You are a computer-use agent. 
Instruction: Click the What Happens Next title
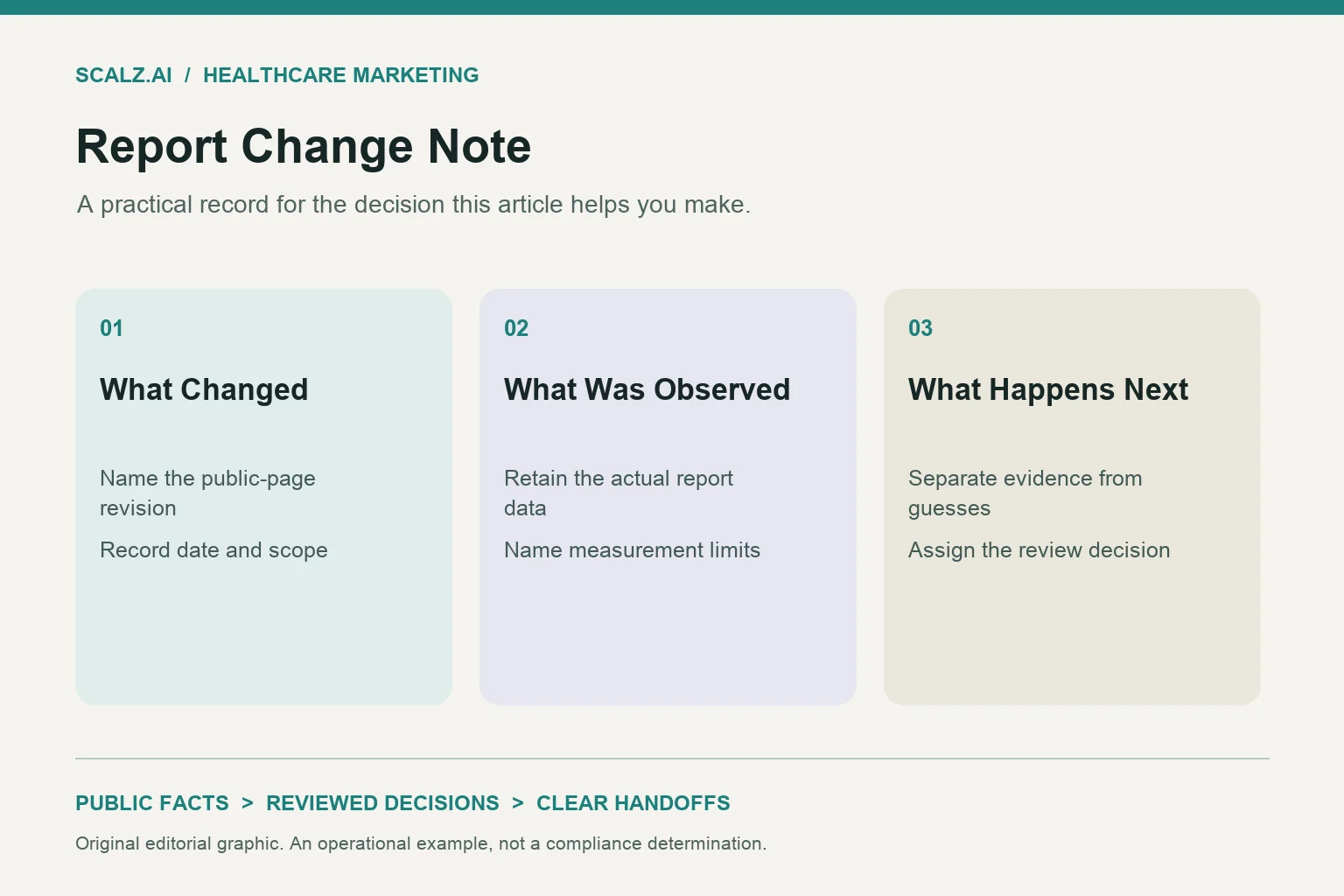click(x=1048, y=389)
